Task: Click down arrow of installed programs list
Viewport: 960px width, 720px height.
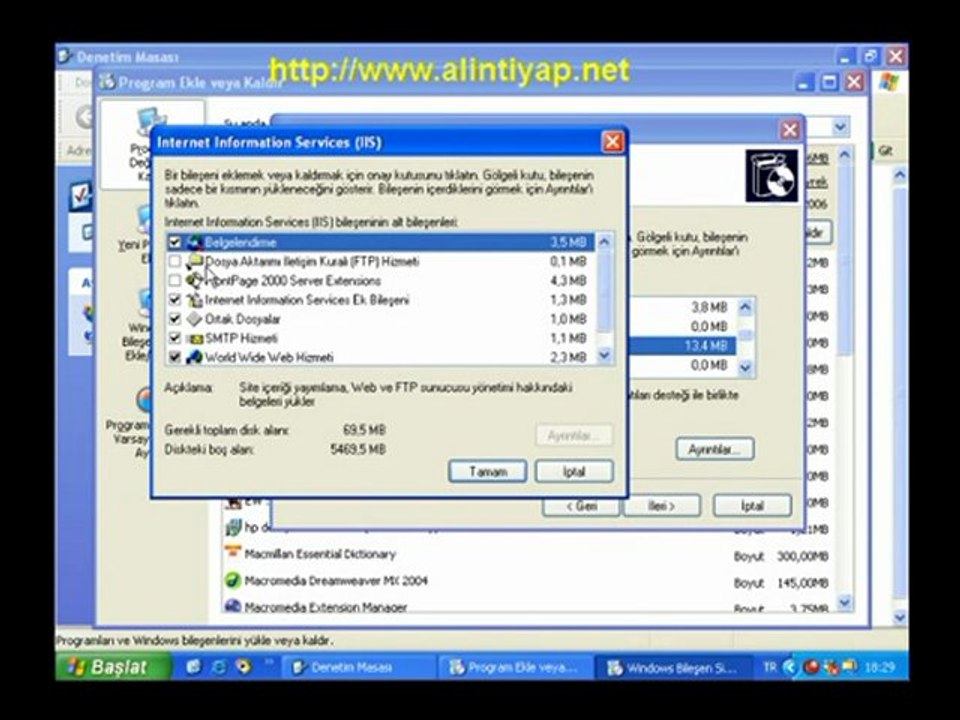Action: pos(844,602)
